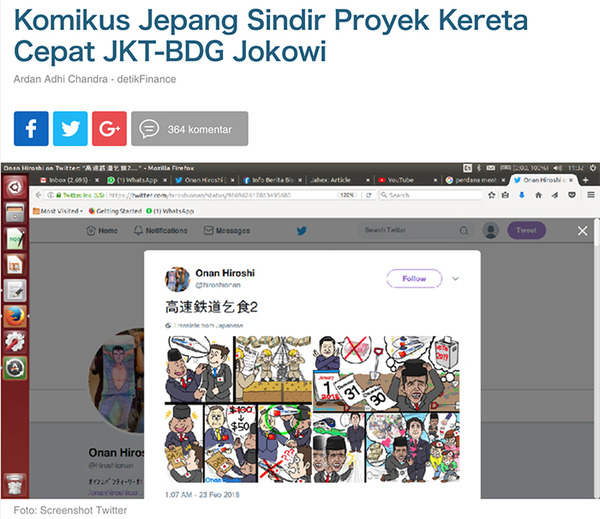Open the tweet timestamp 23 Feb 2018
The height and width of the screenshot is (519, 600).
[x=202, y=495]
